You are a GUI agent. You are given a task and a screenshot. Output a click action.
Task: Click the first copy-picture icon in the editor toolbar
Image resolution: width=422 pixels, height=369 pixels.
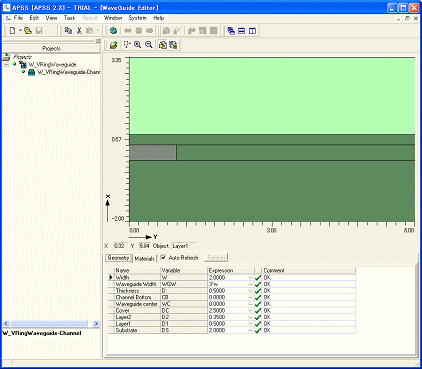(163, 45)
